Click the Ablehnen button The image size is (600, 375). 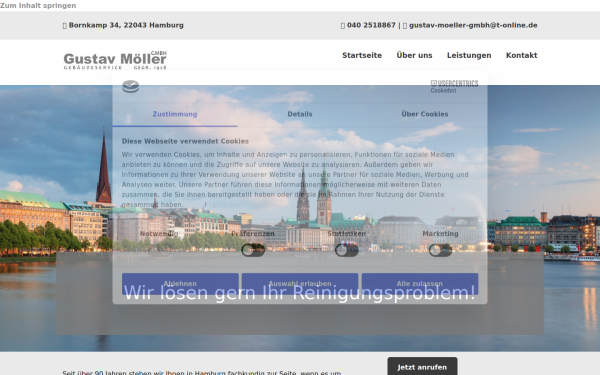click(180, 284)
